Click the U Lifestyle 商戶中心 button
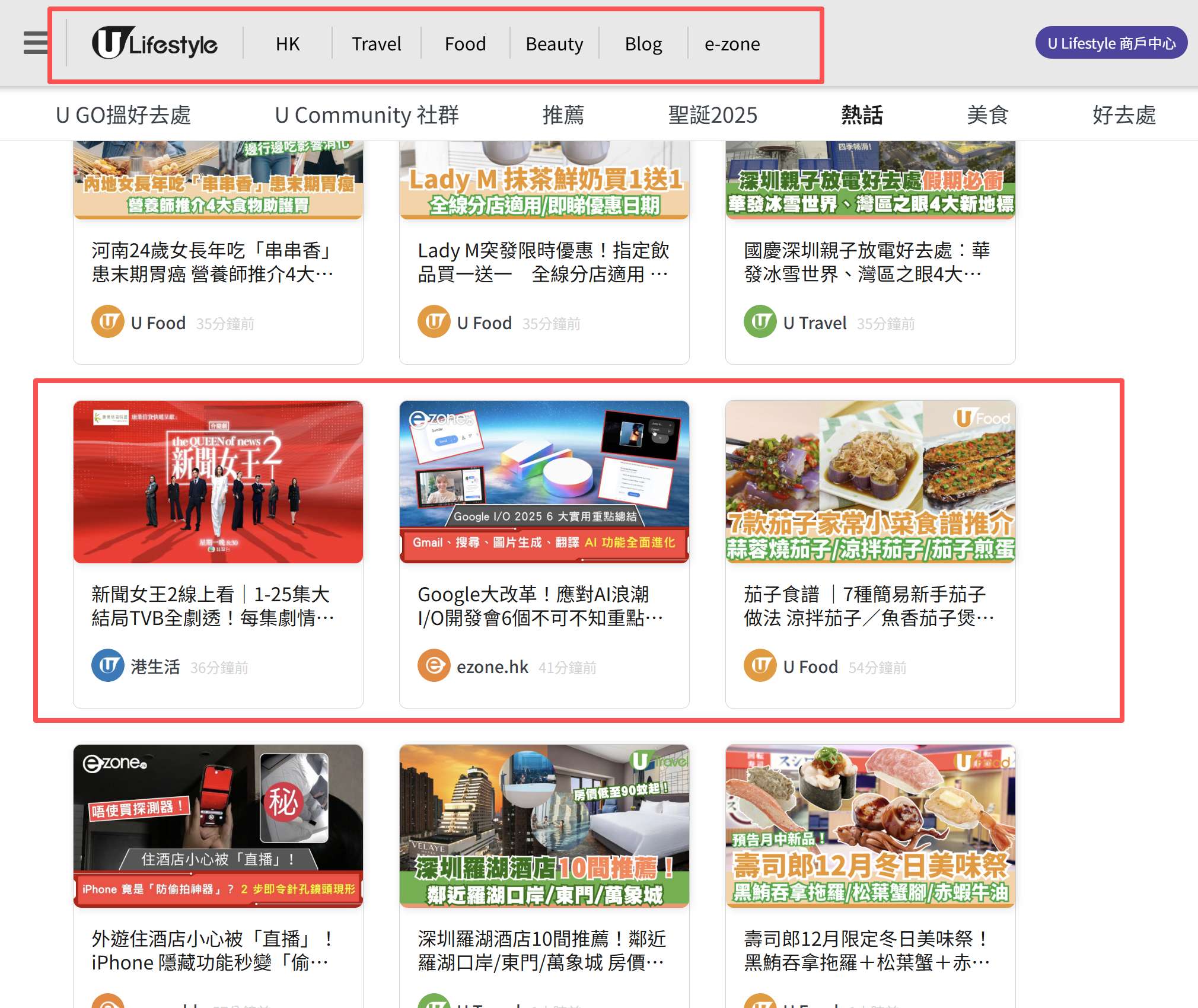Screen dimensions: 1198x1008 [1111, 43]
